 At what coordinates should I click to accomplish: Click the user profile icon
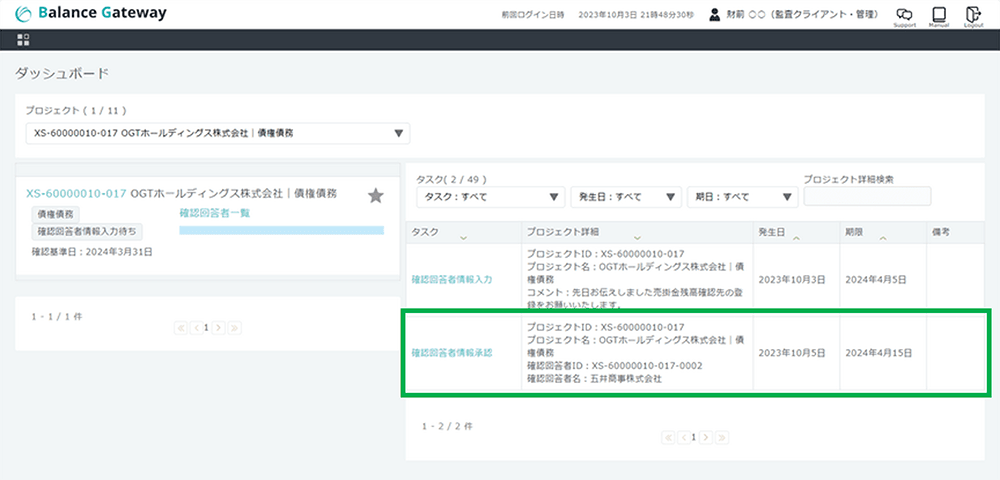point(715,15)
